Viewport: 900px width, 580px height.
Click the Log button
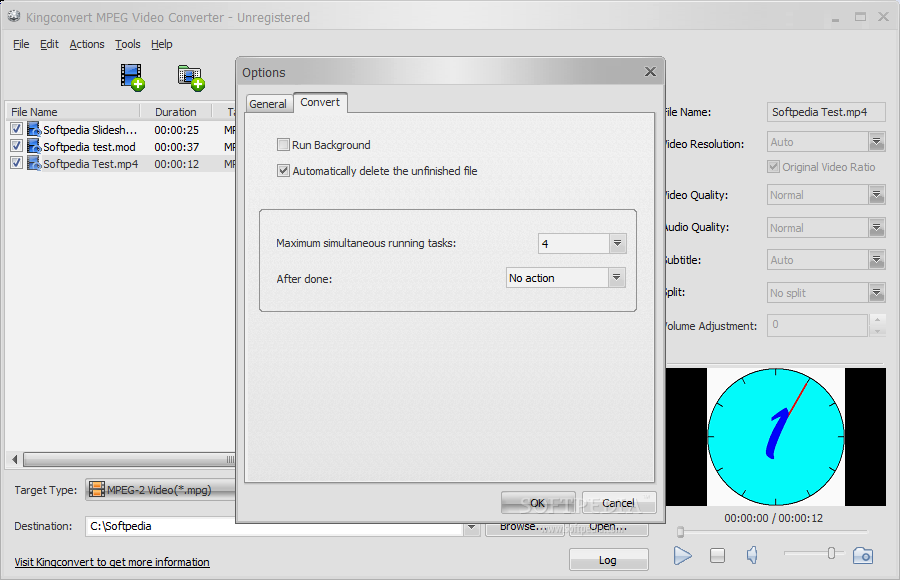coord(608,560)
